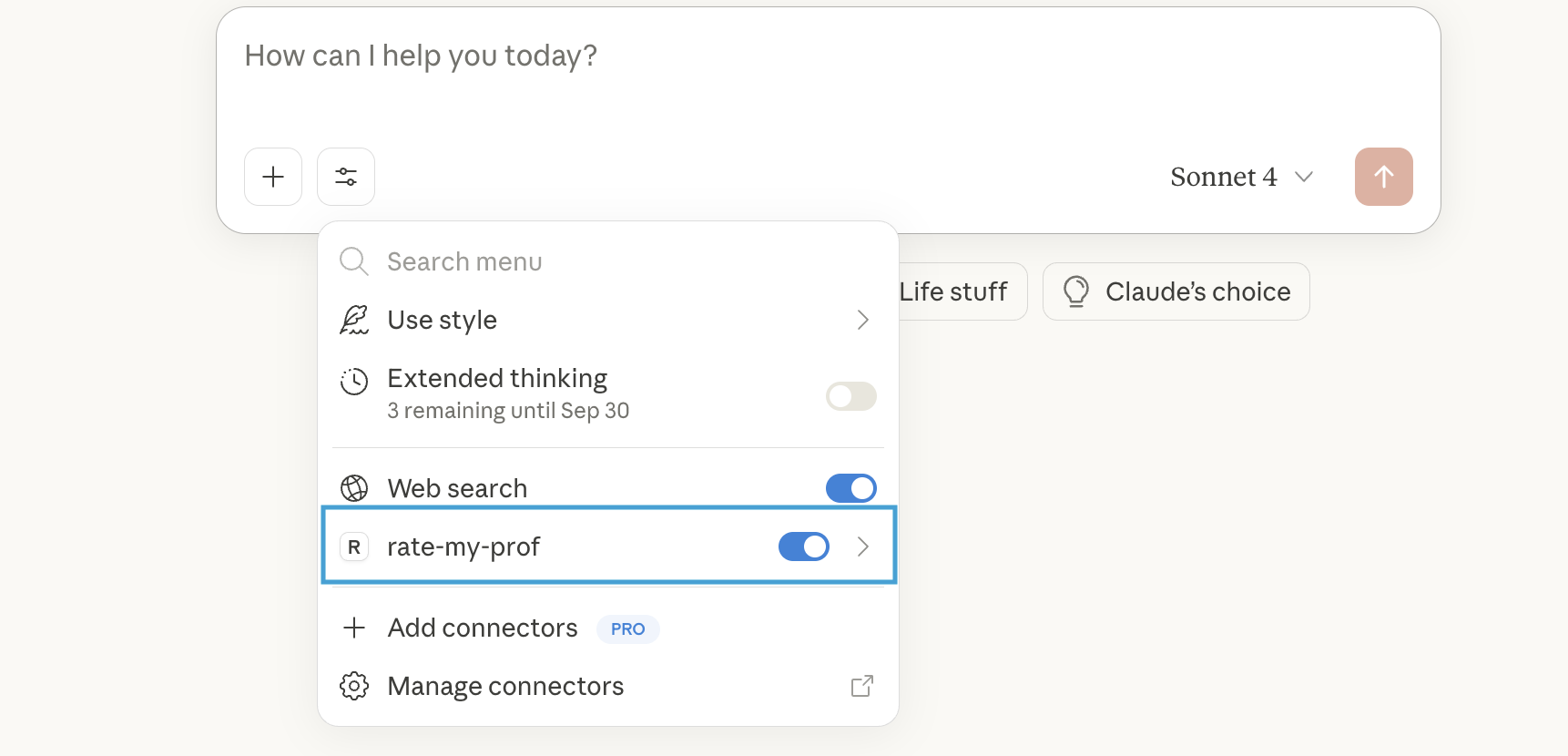Click the plus attachment button
Viewport: 1568px width, 756px height.
[x=273, y=177]
